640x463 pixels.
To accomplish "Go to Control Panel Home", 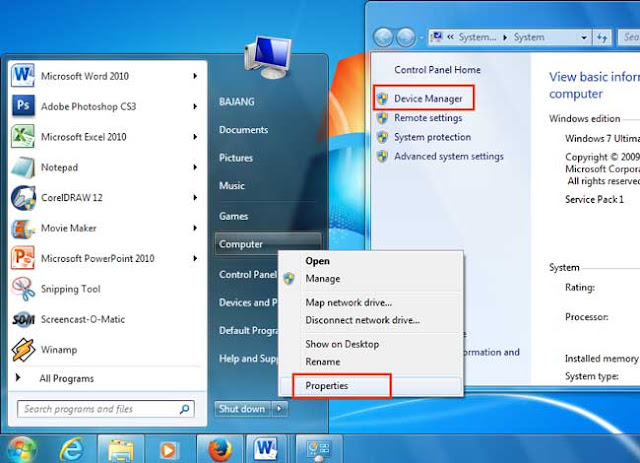I will tap(438, 70).
